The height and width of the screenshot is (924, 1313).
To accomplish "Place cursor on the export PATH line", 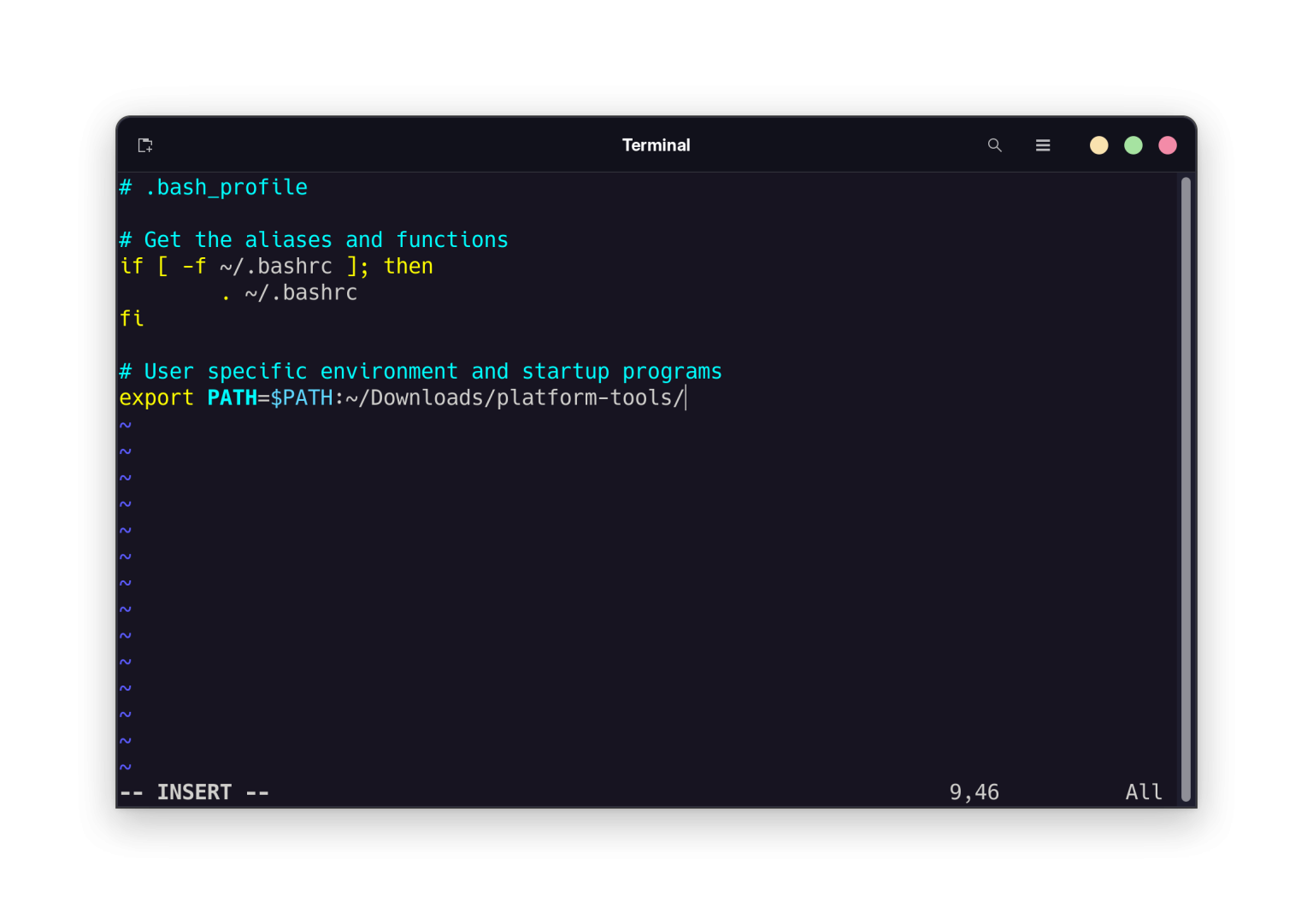I will tap(402, 397).
